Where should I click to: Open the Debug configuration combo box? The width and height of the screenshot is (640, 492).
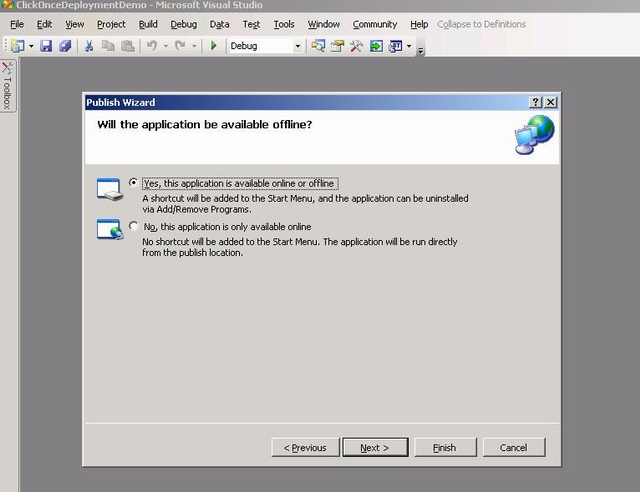(265, 46)
